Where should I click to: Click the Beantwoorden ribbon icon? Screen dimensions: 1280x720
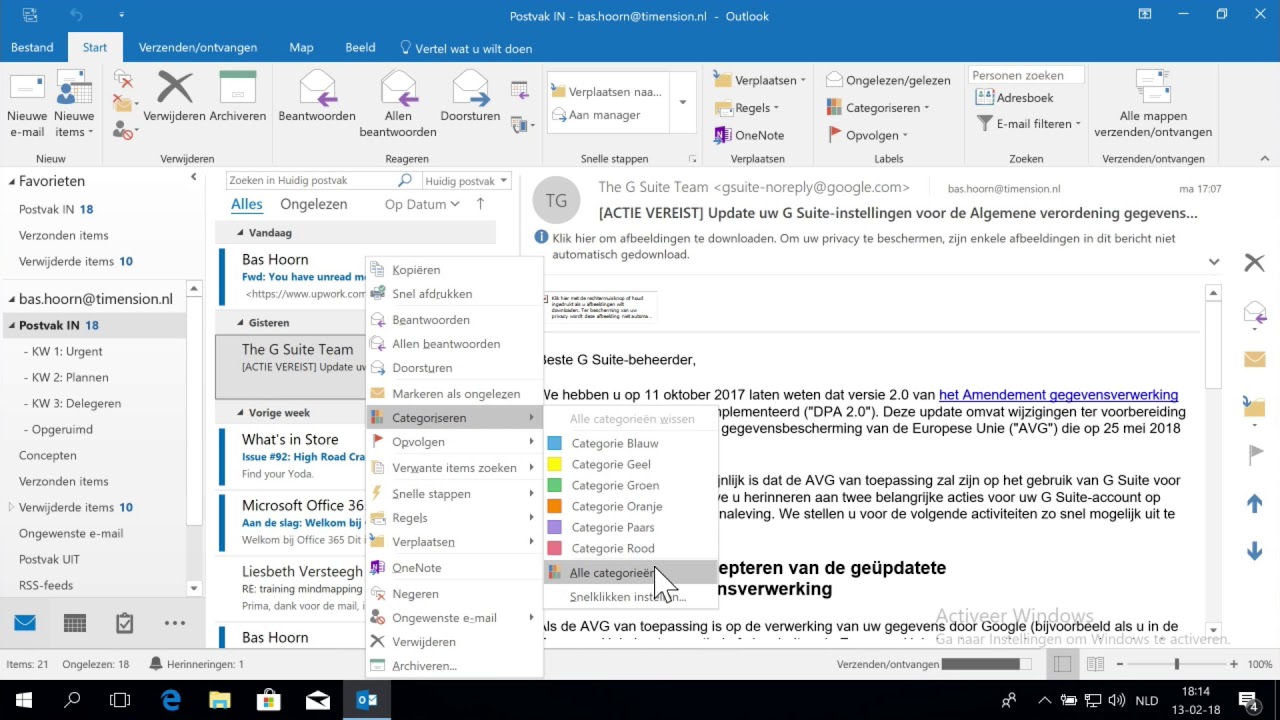317,98
